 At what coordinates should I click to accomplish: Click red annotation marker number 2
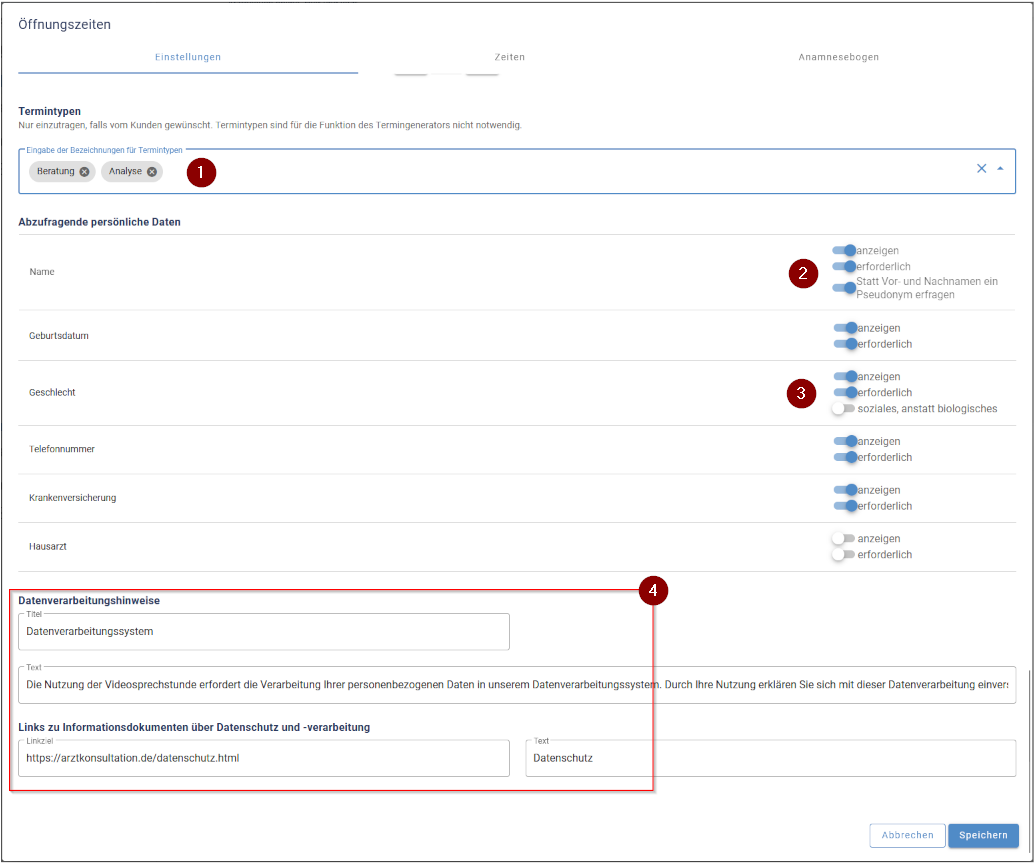coord(803,273)
